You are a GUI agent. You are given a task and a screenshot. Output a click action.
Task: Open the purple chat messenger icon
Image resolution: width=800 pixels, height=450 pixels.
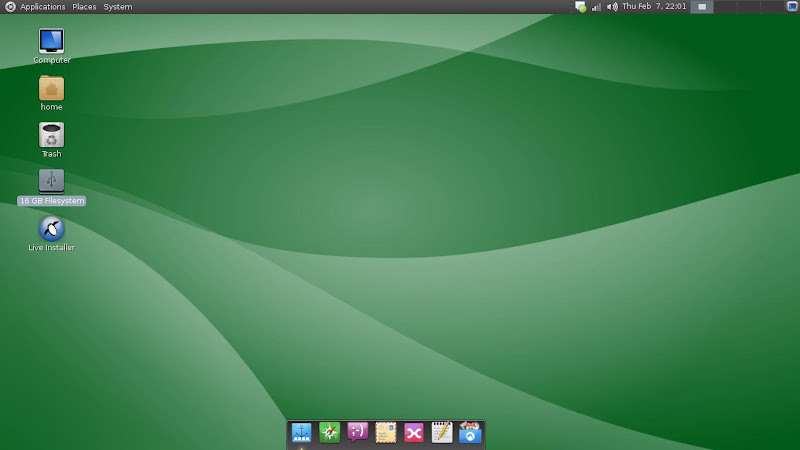(358, 432)
